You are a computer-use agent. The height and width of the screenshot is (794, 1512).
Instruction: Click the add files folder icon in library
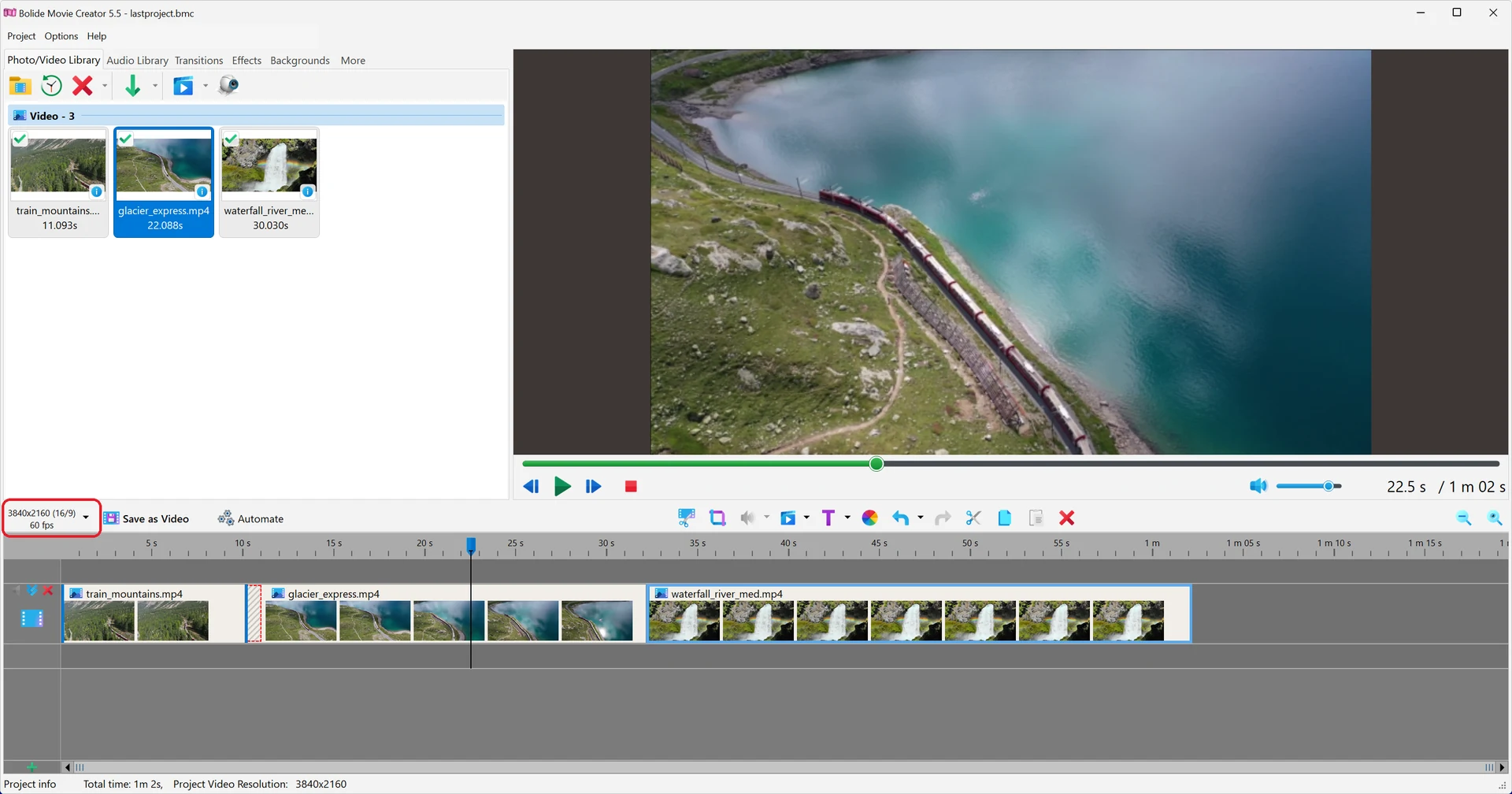[20, 85]
